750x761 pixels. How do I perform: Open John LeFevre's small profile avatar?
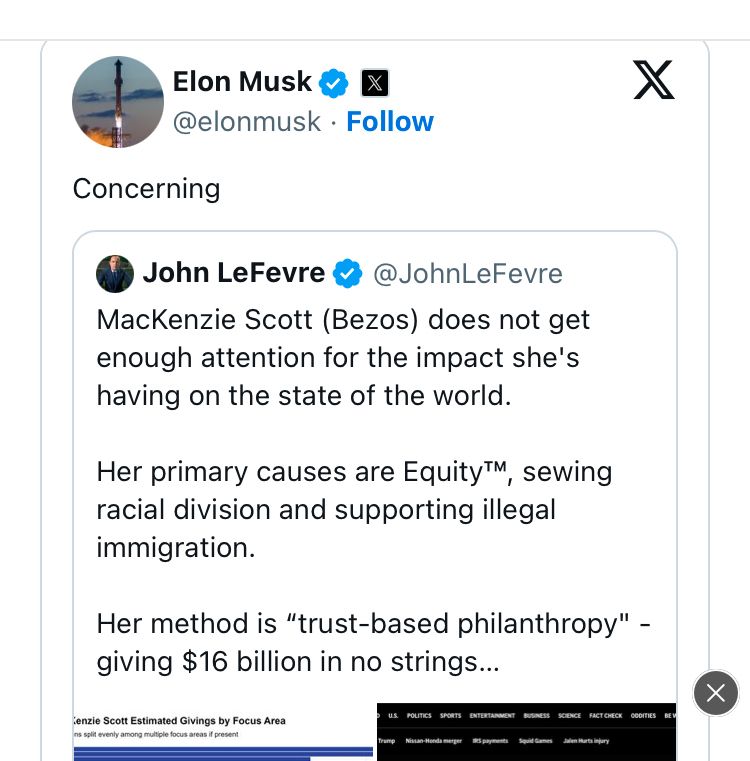tap(115, 274)
